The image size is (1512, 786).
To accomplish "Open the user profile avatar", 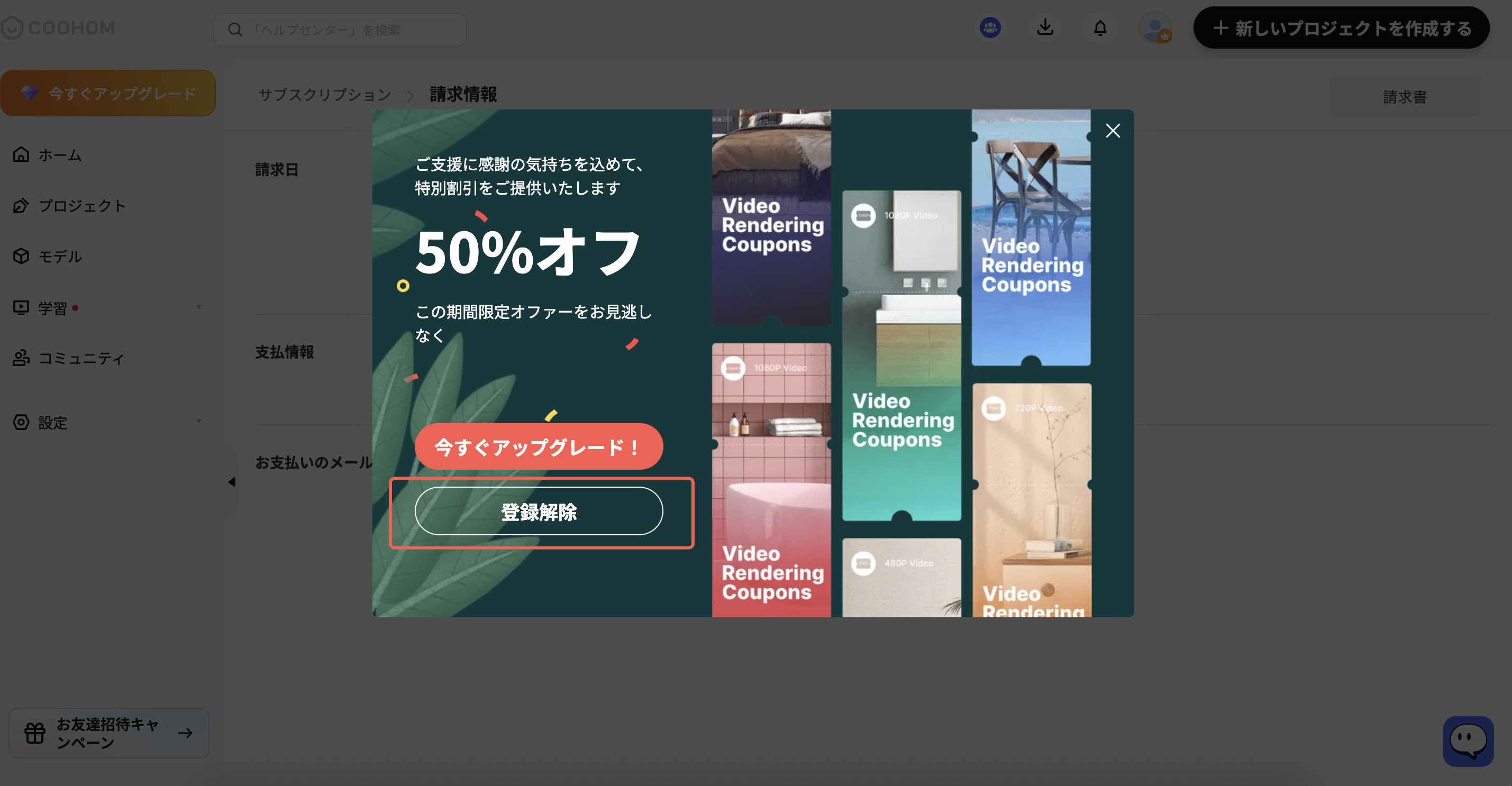I will [x=1155, y=28].
